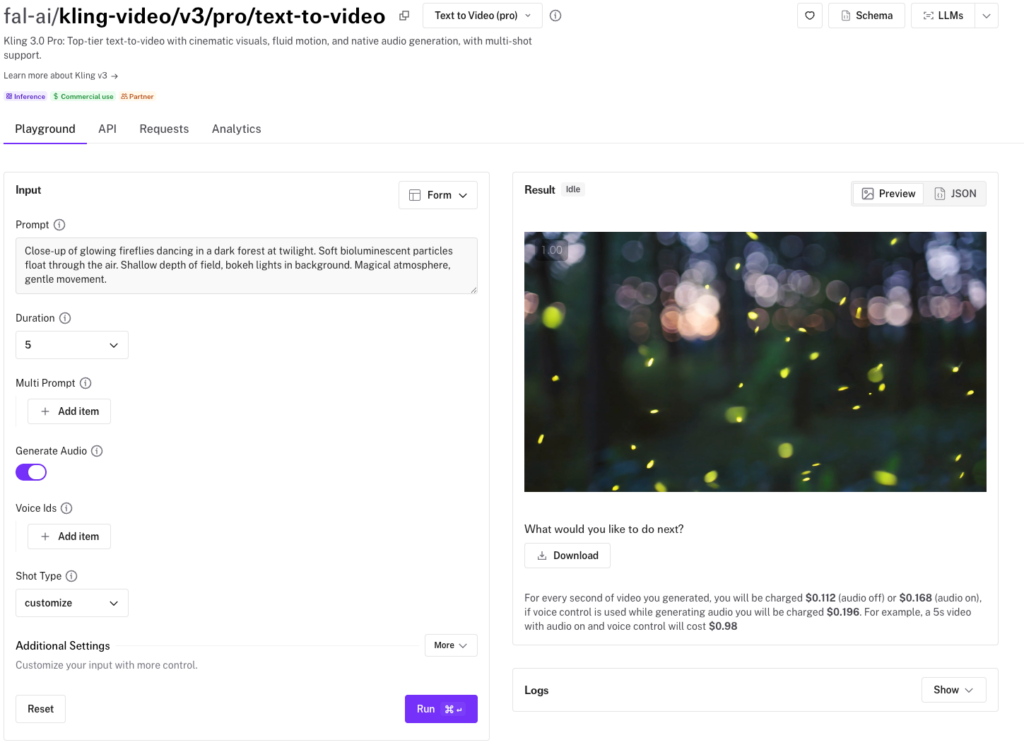The image size is (1024, 745).
Task: Download the generated video
Action: 567,555
